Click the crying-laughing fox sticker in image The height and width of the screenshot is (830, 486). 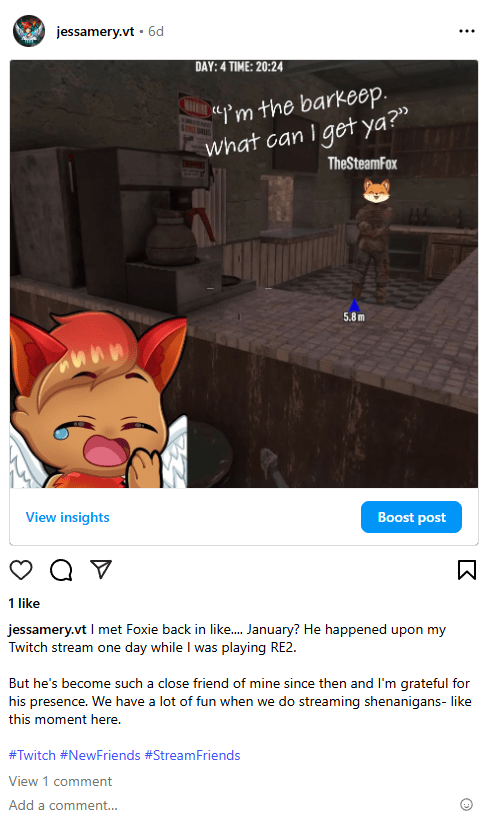(x=99, y=400)
